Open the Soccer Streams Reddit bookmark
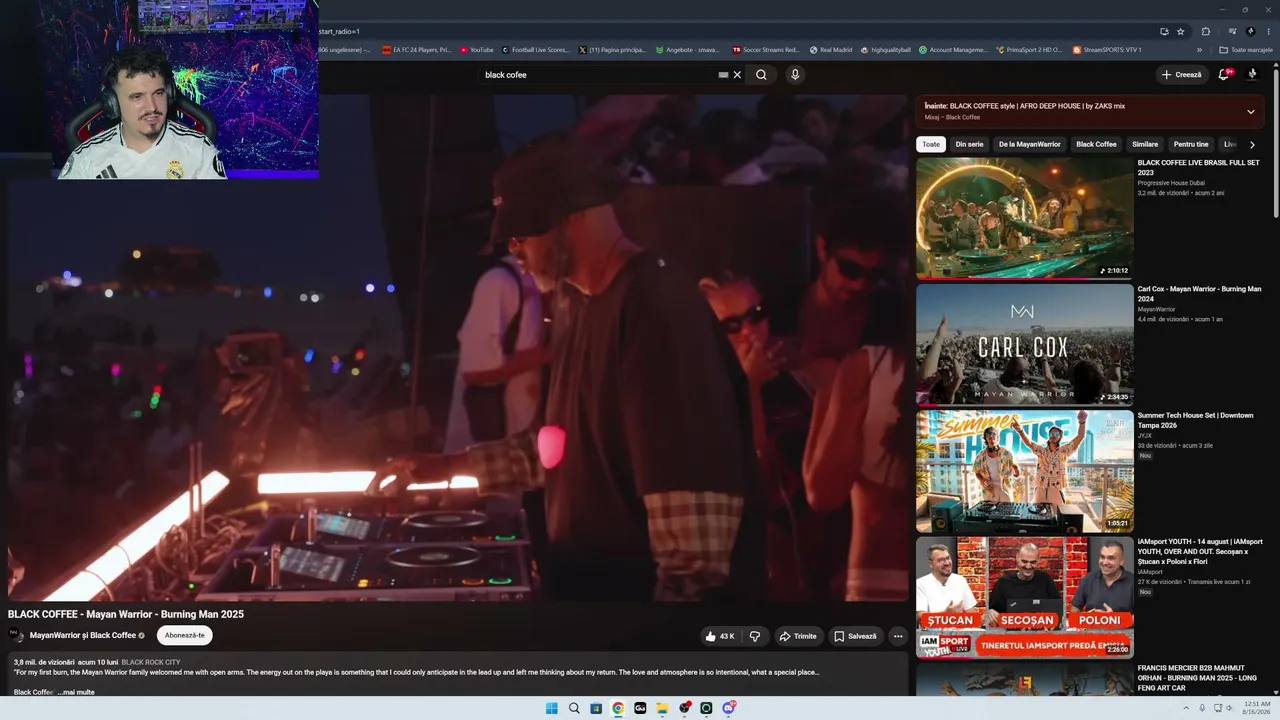The width and height of the screenshot is (1280, 720). pyautogui.click(x=766, y=49)
